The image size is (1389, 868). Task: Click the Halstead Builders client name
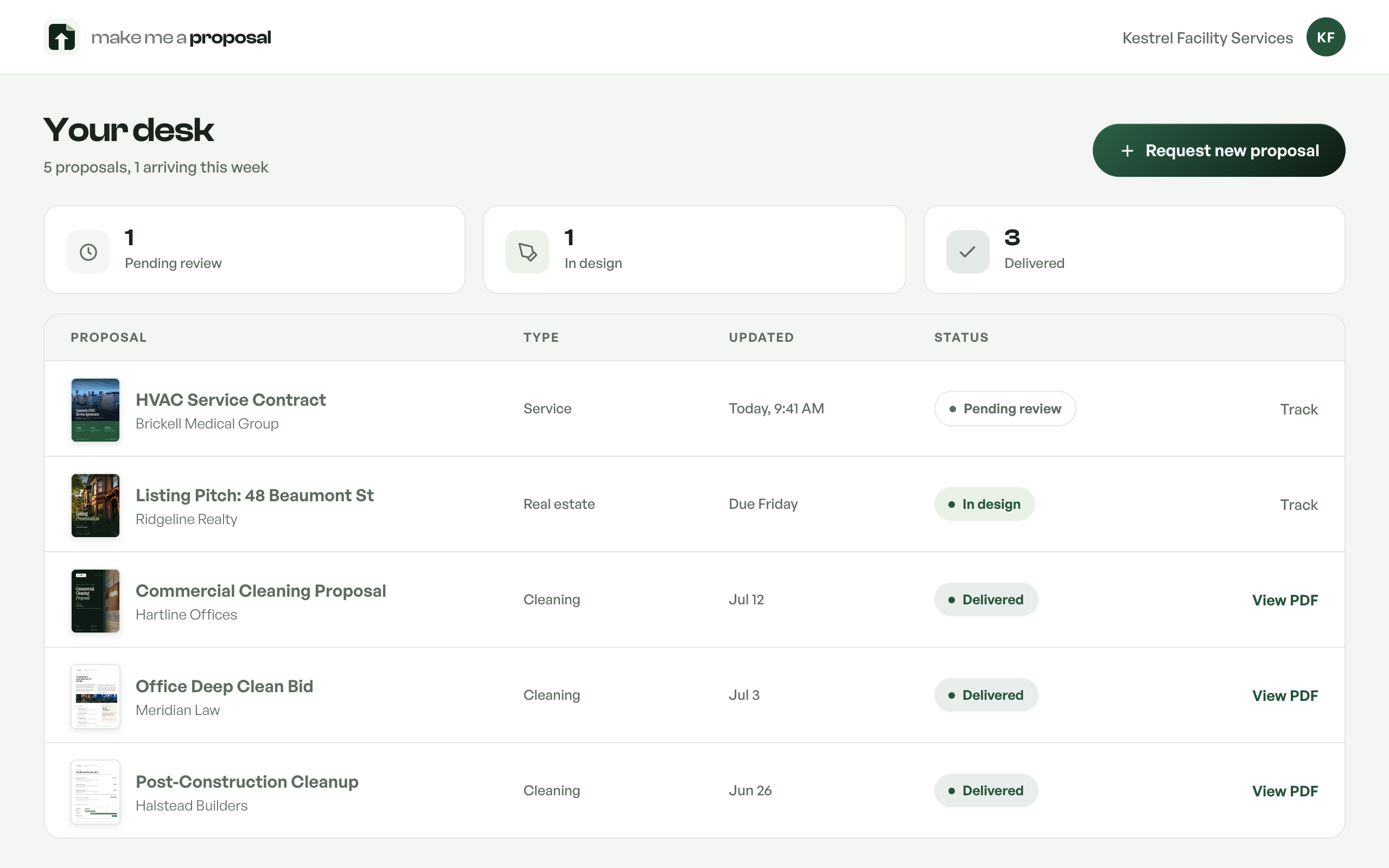(x=191, y=806)
